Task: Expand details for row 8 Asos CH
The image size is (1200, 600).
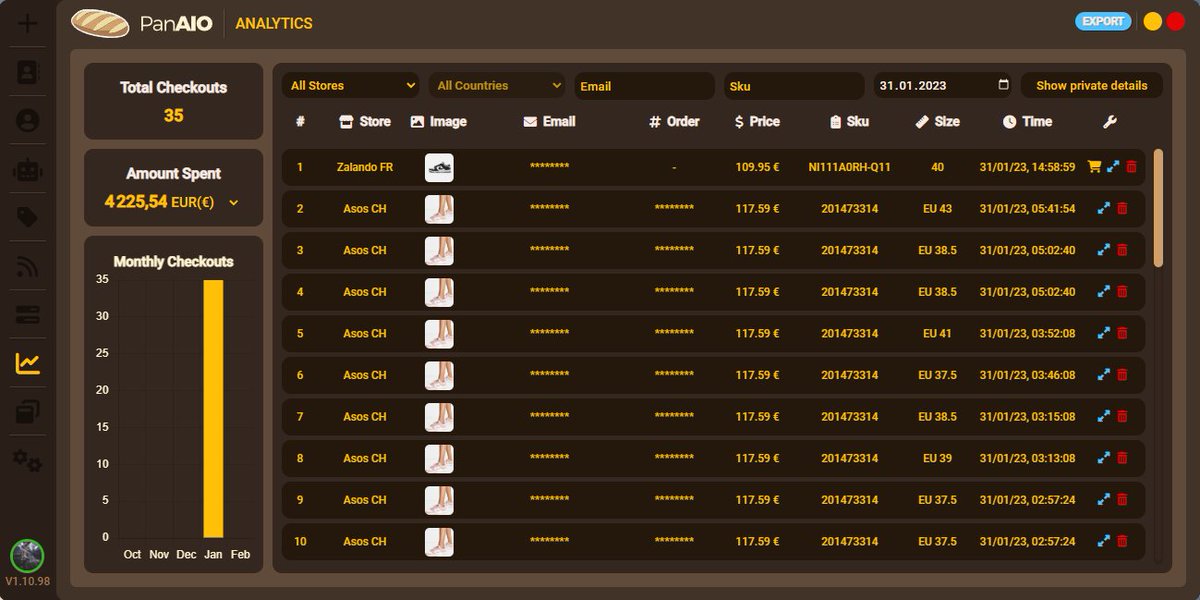Action: (x=1104, y=458)
